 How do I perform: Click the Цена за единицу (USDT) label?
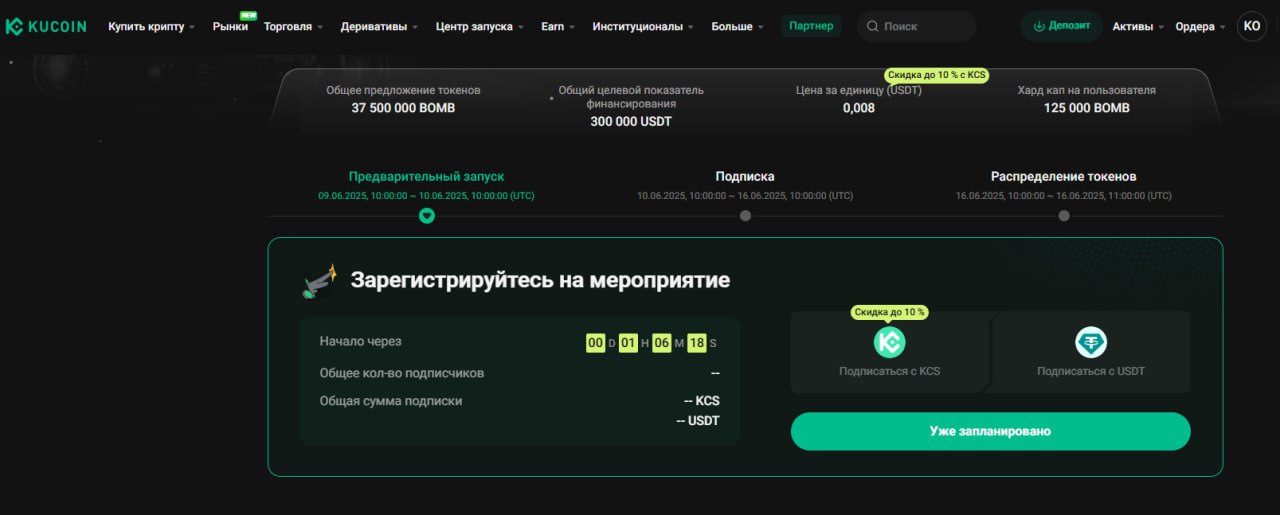pyautogui.click(x=859, y=90)
